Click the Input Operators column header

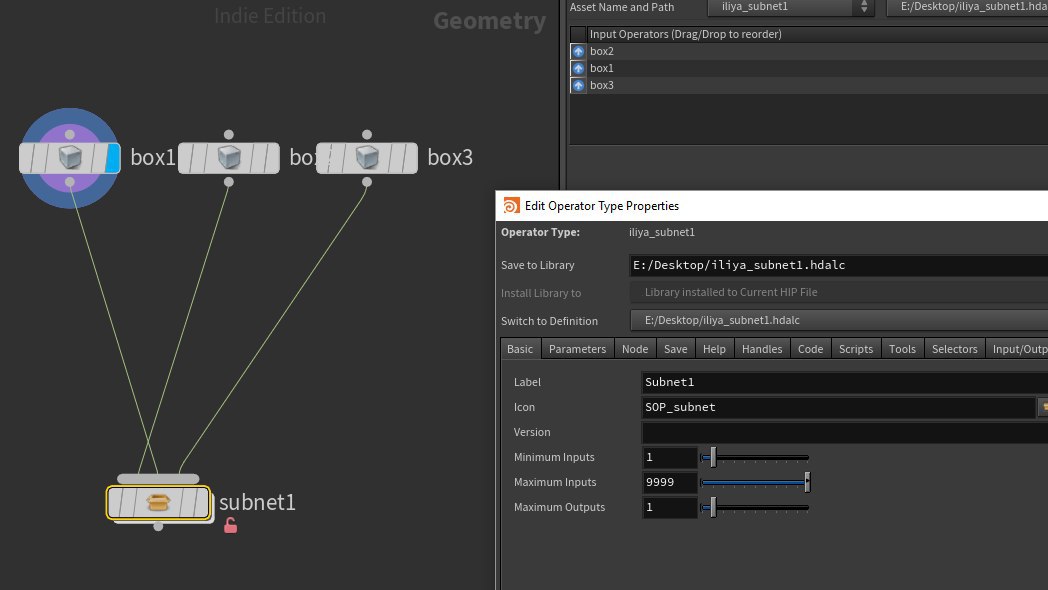817,34
